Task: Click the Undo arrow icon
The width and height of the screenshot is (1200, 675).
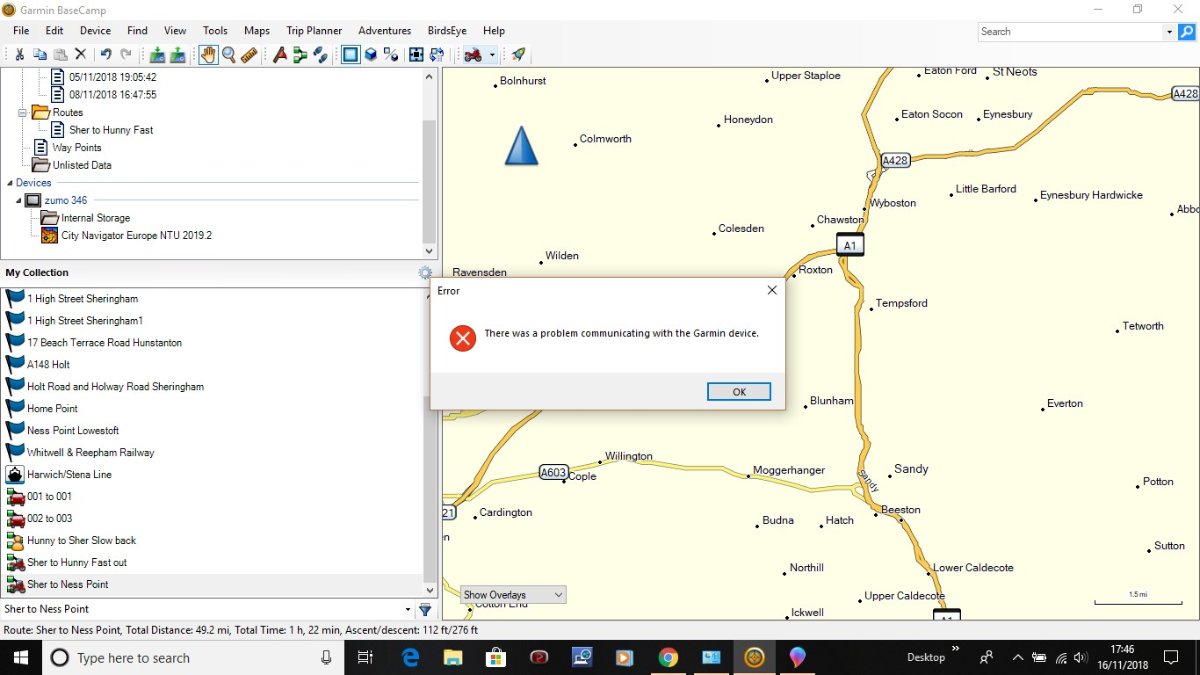Action: click(106, 55)
